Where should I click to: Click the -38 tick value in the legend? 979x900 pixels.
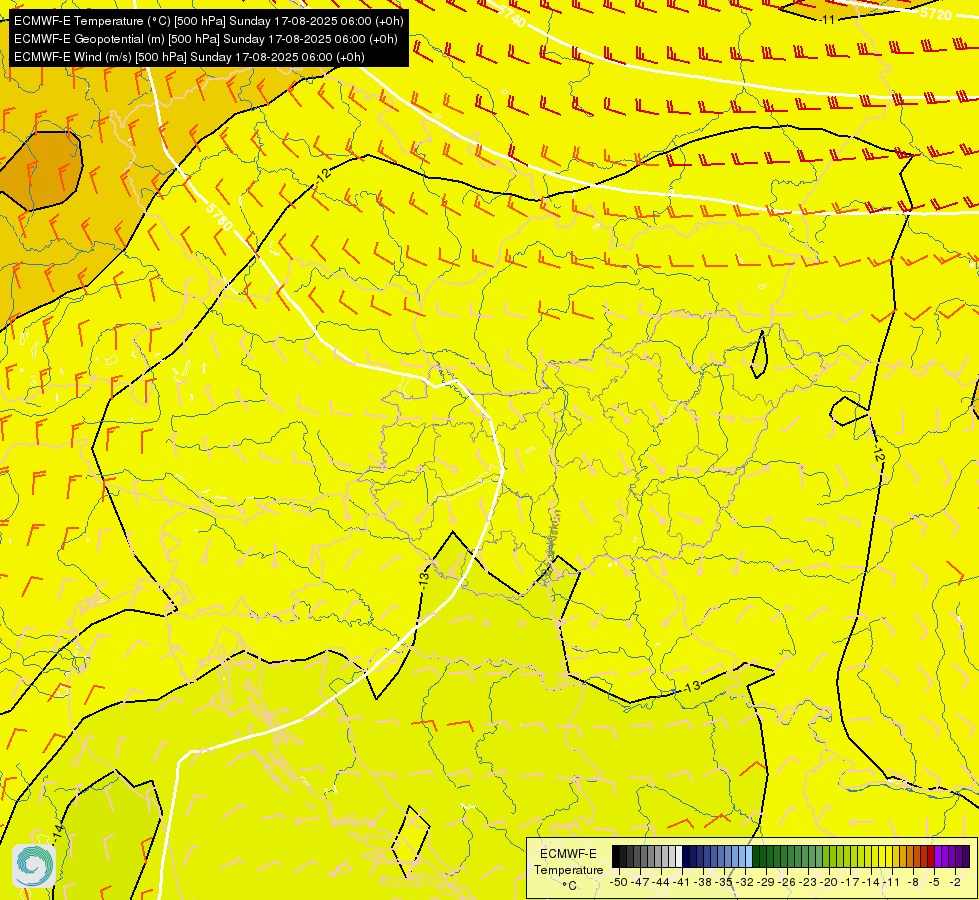pos(703,882)
